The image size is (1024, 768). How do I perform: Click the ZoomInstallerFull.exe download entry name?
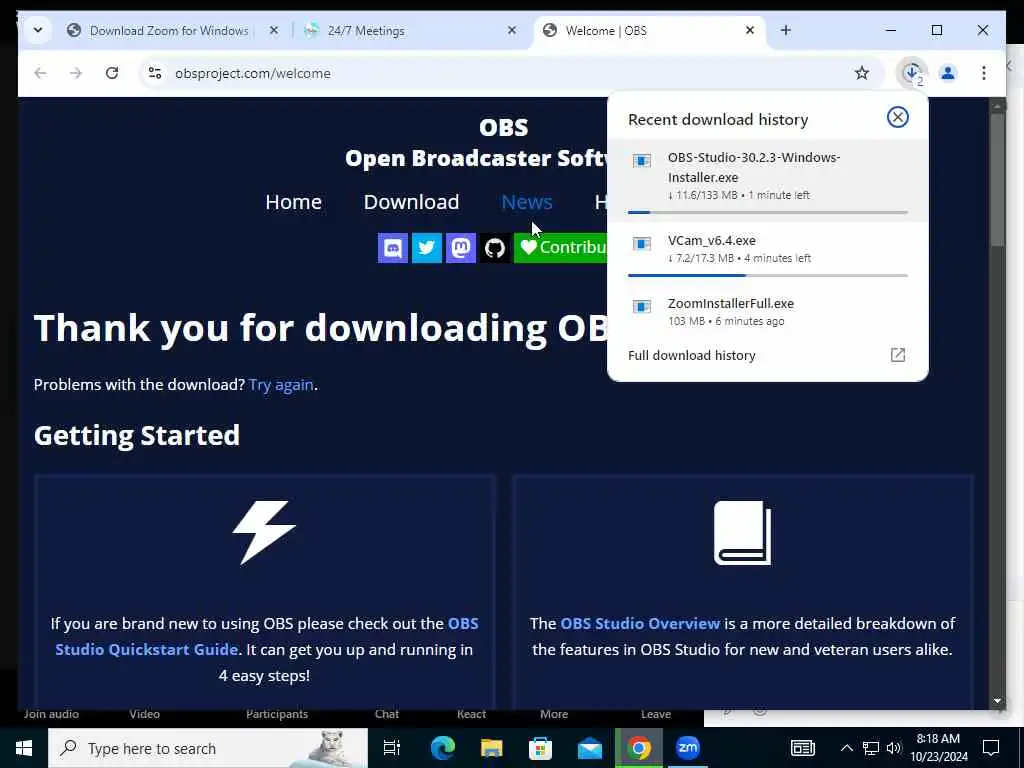[x=731, y=303]
